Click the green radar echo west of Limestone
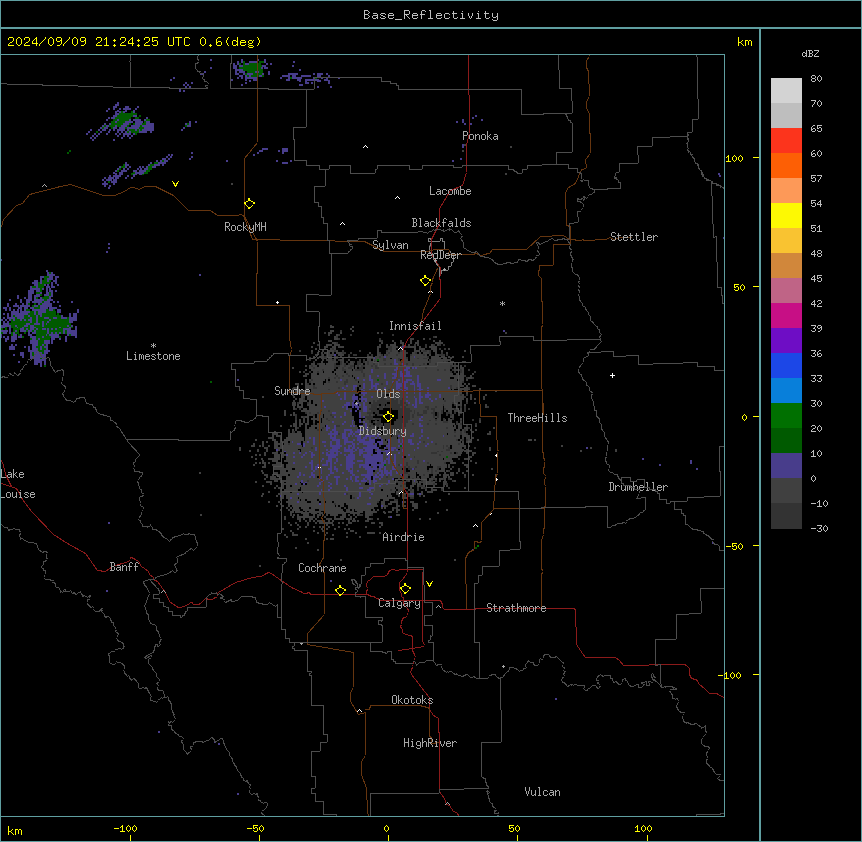The height and width of the screenshot is (842, 862). [x=41, y=320]
